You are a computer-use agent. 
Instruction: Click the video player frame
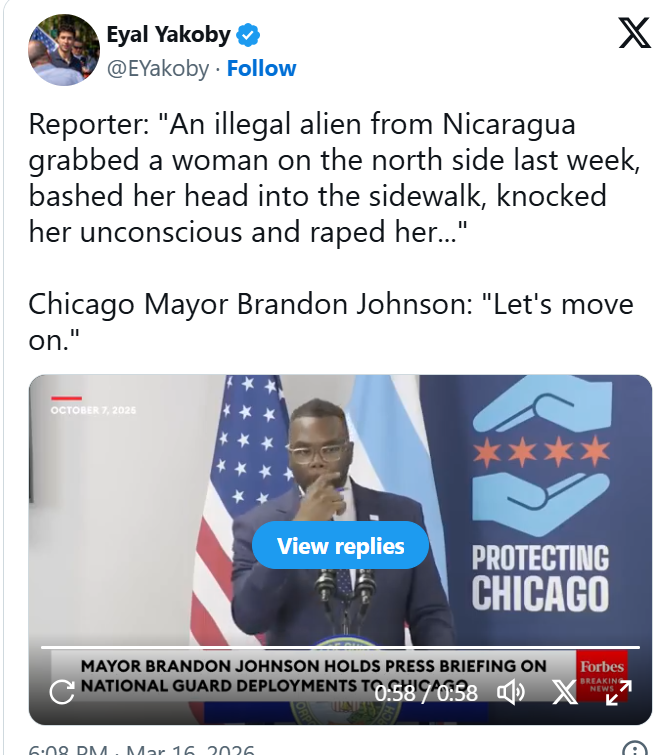[340, 549]
